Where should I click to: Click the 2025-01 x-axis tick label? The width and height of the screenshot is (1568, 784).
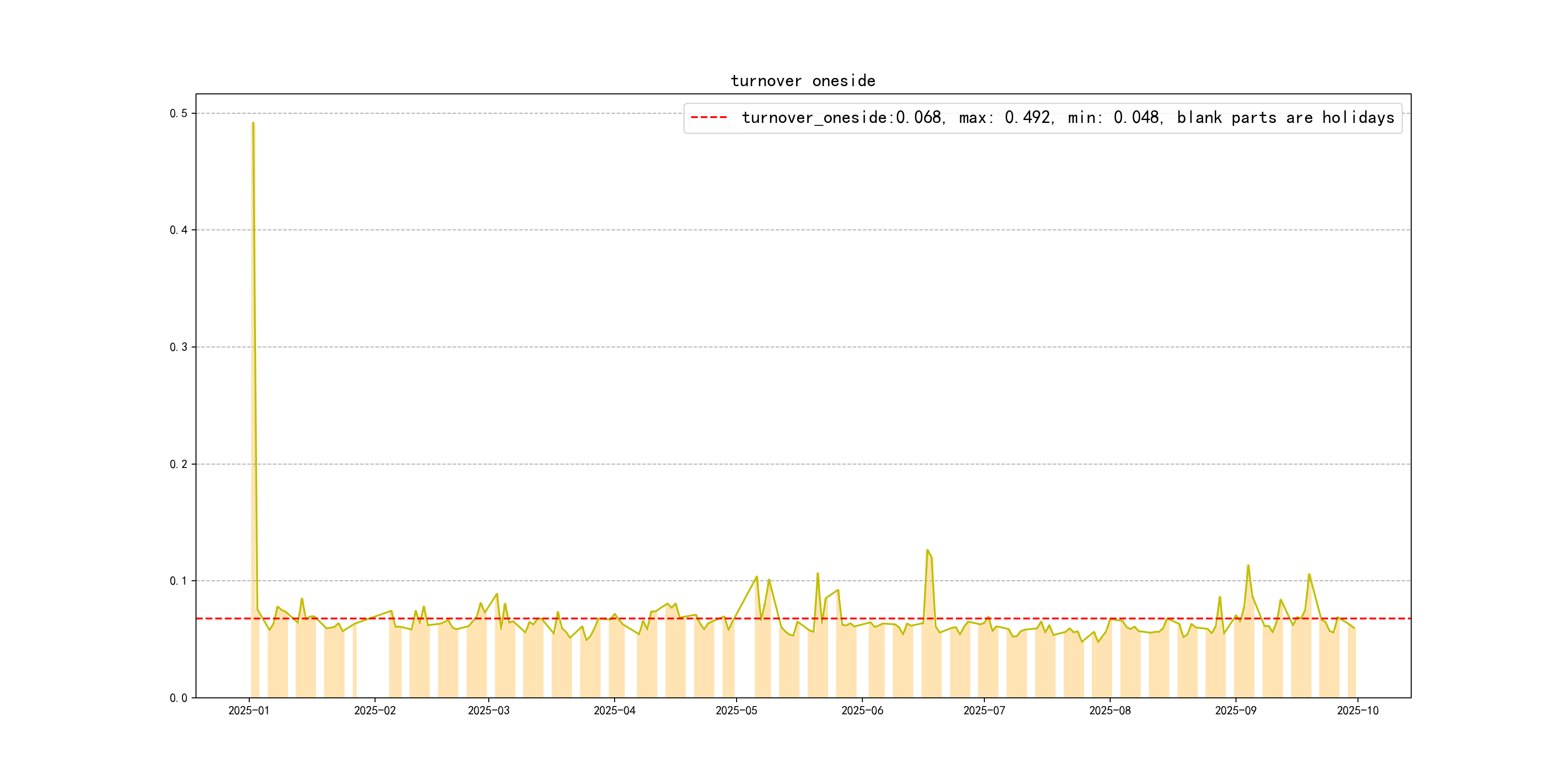point(248,710)
